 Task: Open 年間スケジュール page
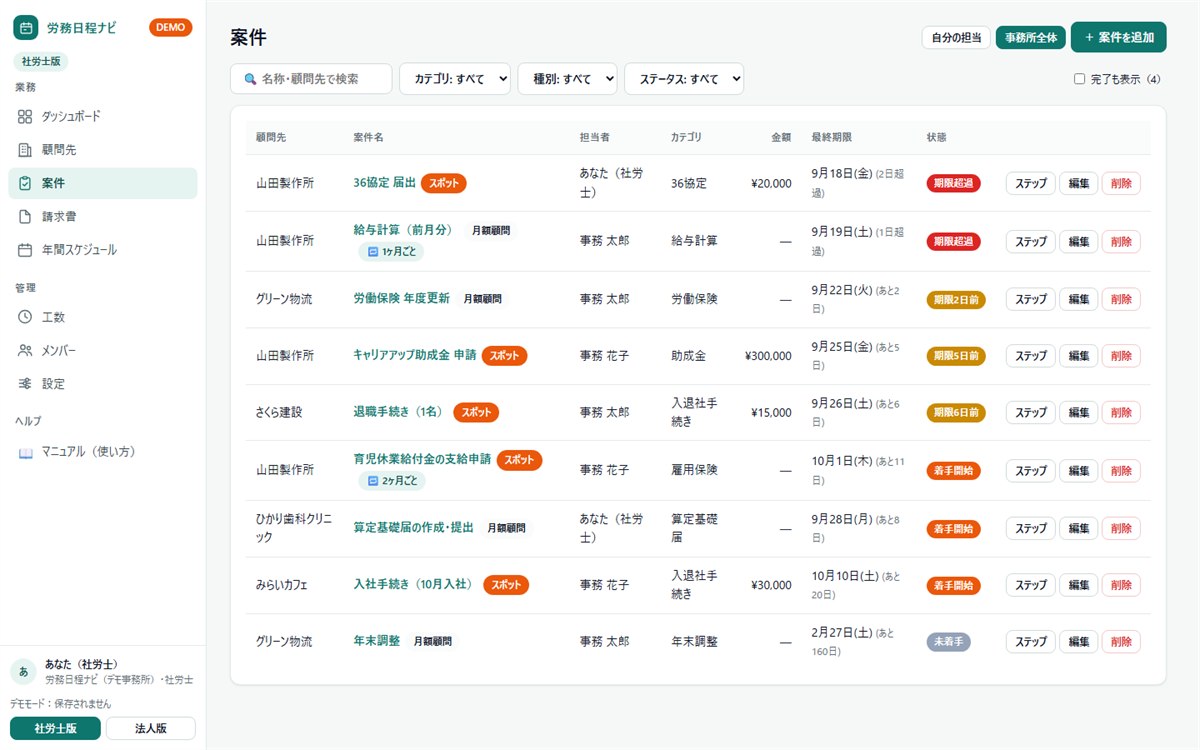point(103,250)
